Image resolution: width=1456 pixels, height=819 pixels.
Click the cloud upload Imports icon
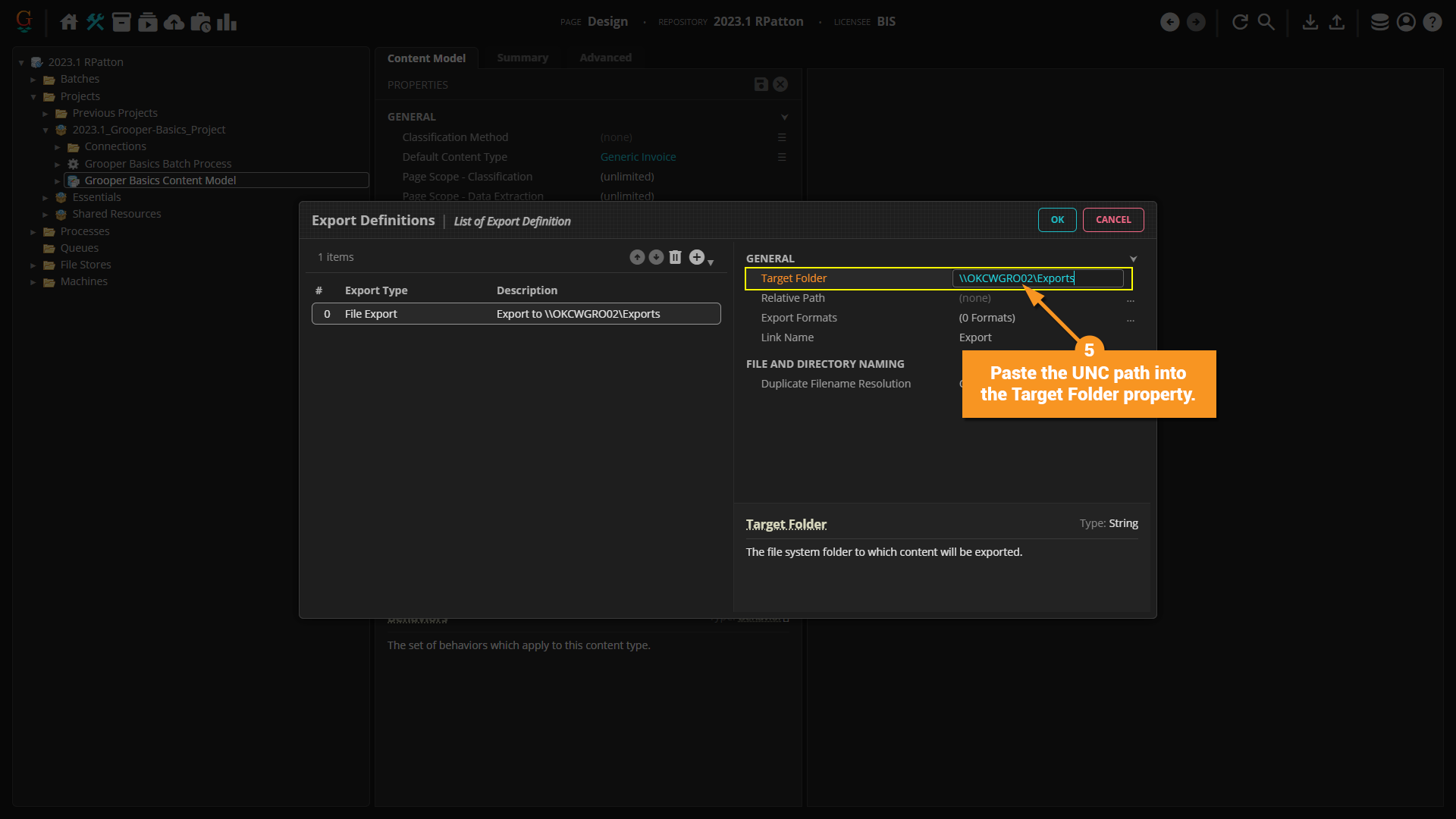174,22
